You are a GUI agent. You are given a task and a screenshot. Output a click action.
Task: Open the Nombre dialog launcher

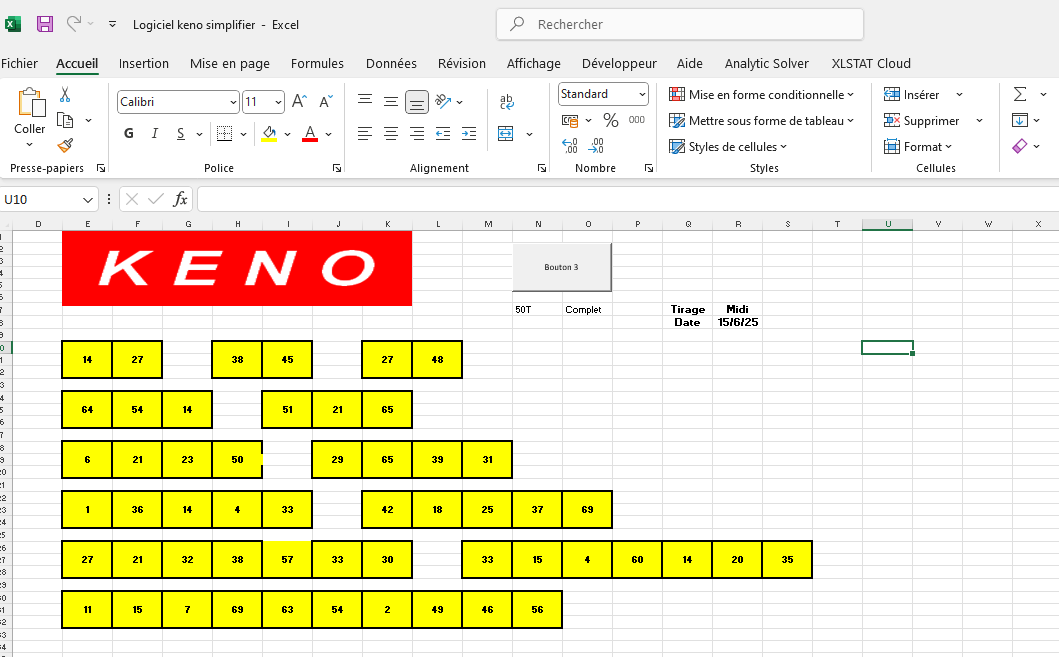click(649, 168)
